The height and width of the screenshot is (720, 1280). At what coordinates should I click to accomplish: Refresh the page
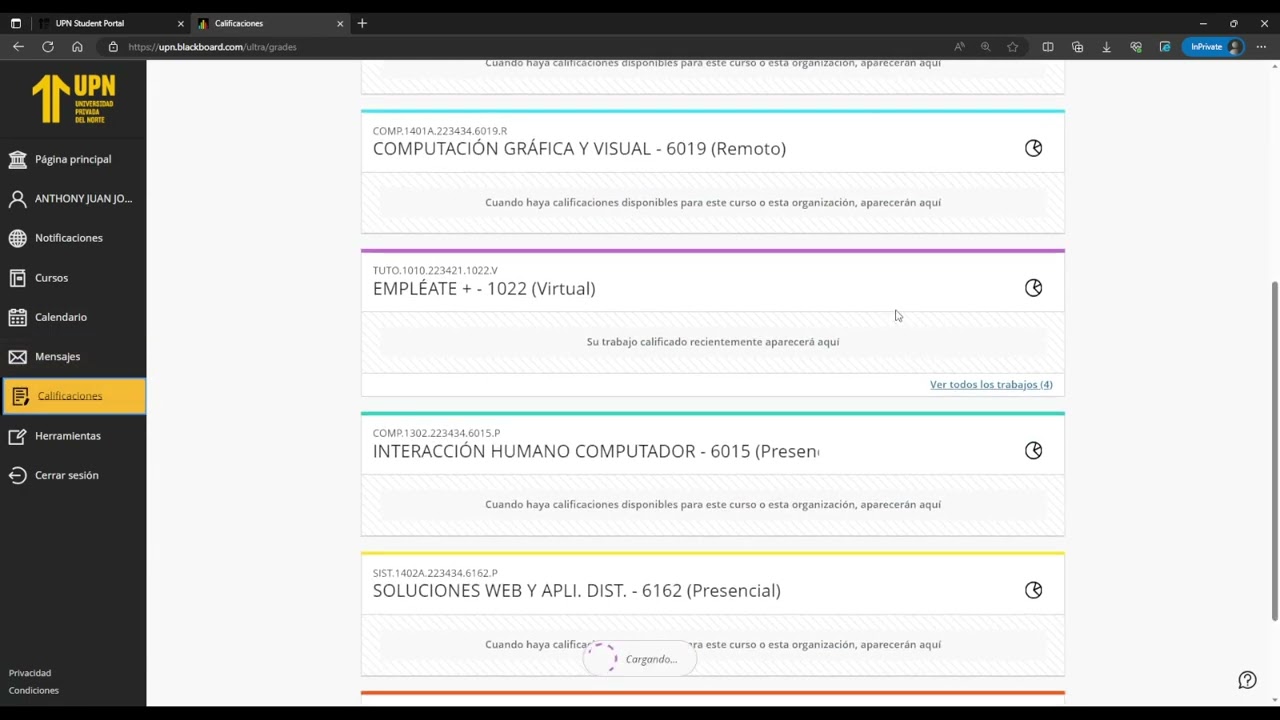(x=47, y=46)
